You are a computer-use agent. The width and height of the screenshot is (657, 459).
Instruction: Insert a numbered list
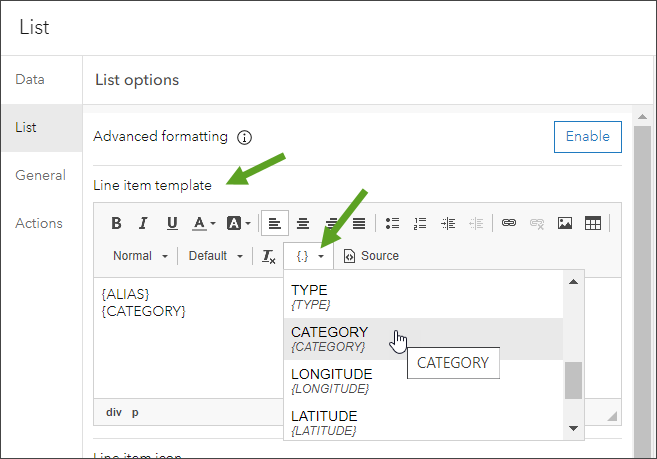[x=420, y=223]
